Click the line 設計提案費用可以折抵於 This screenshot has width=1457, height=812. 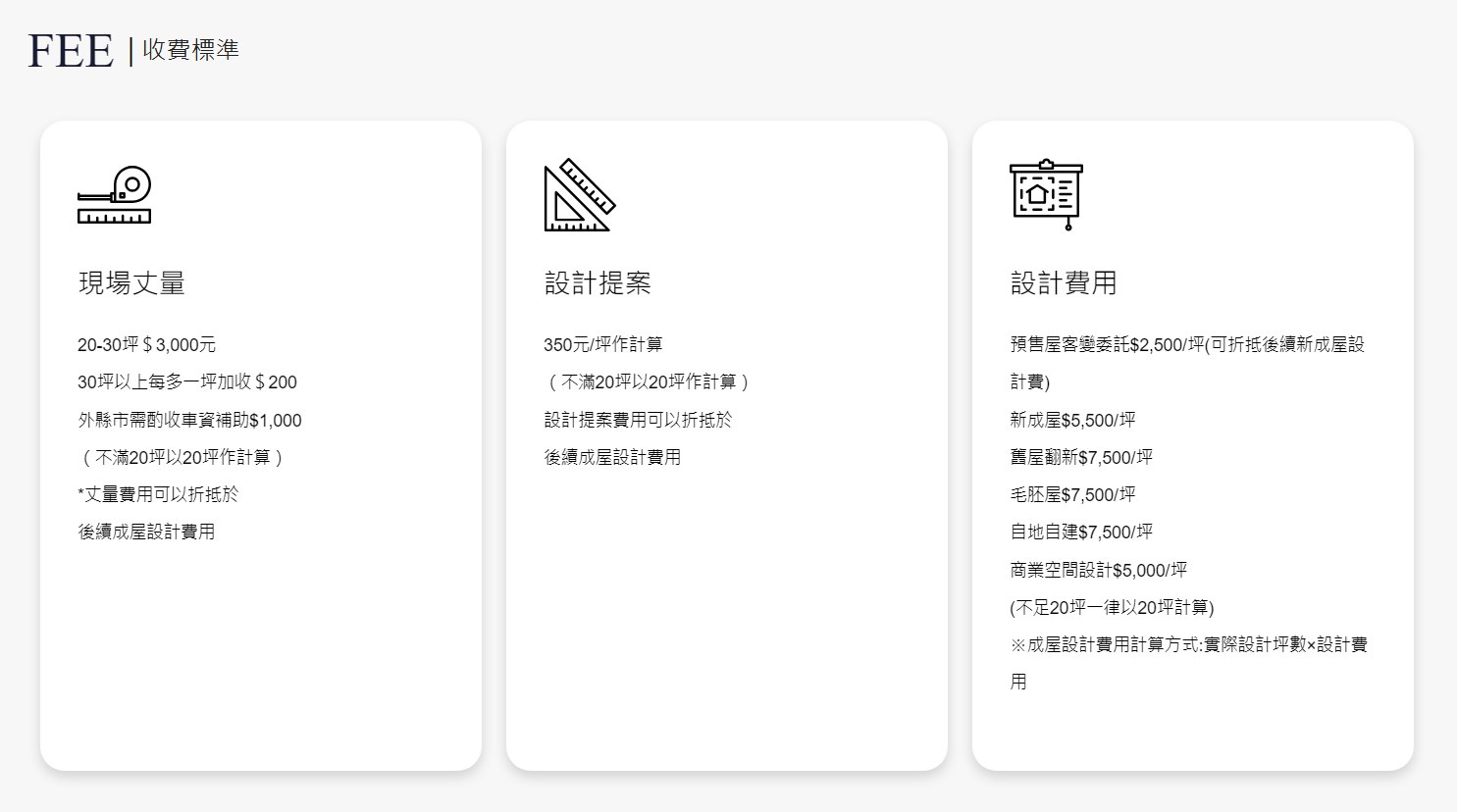point(638,420)
